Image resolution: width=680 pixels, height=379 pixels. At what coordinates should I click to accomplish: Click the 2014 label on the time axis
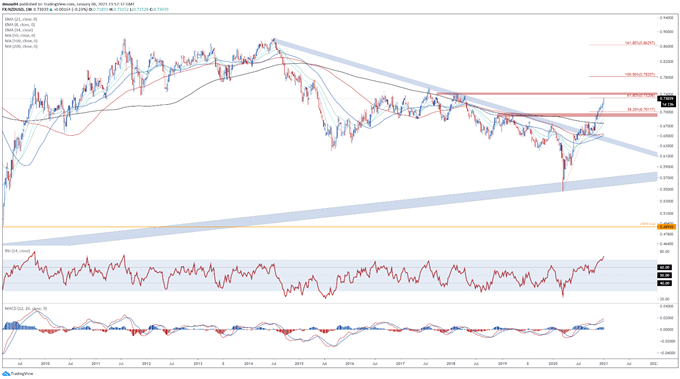(248, 363)
